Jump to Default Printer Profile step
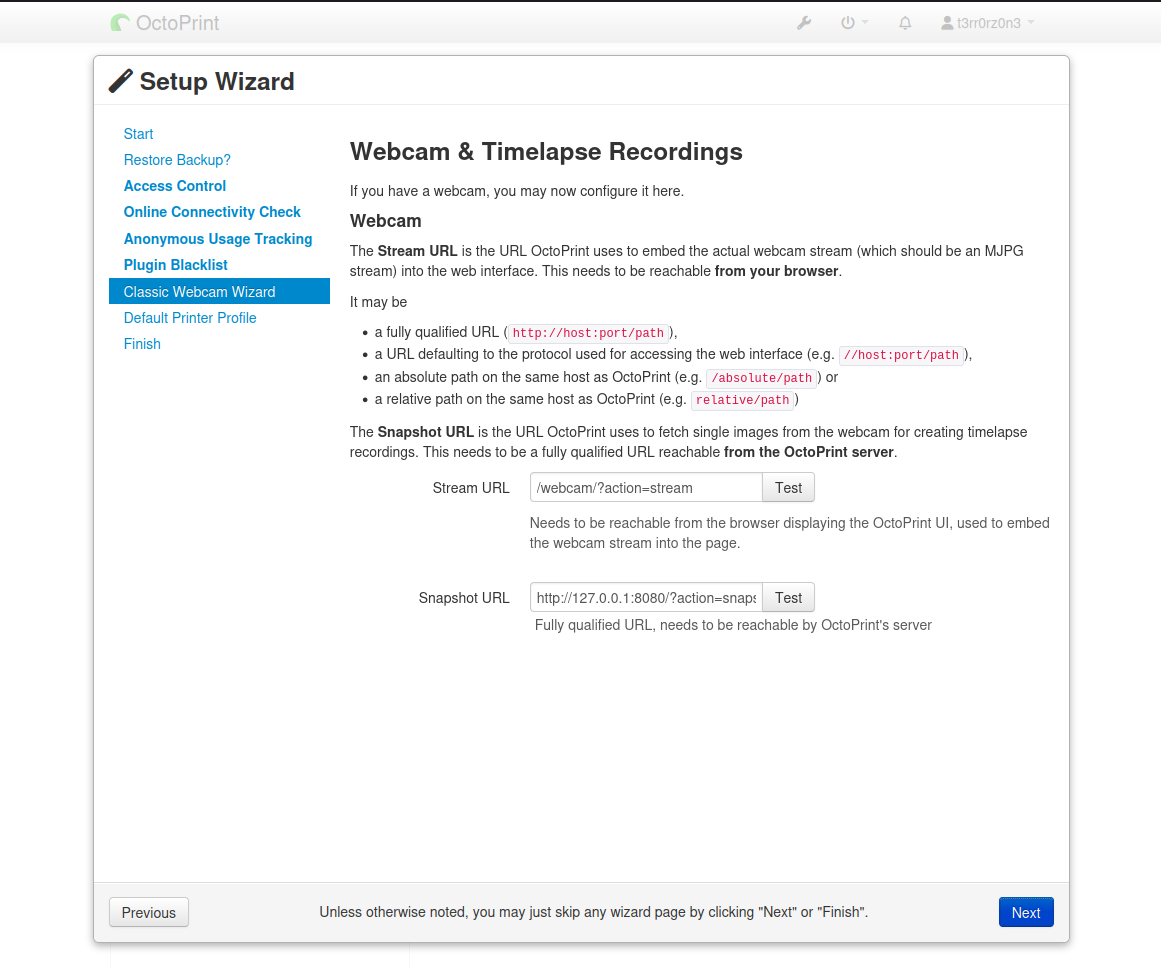 pos(190,318)
